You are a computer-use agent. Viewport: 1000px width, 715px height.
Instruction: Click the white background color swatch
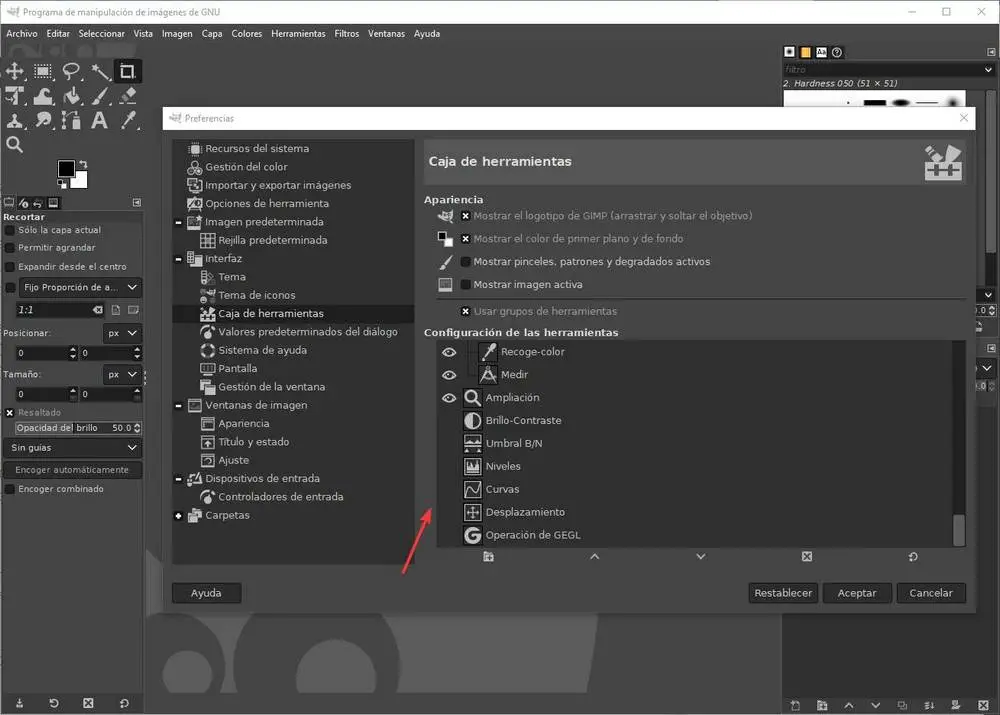tap(81, 181)
